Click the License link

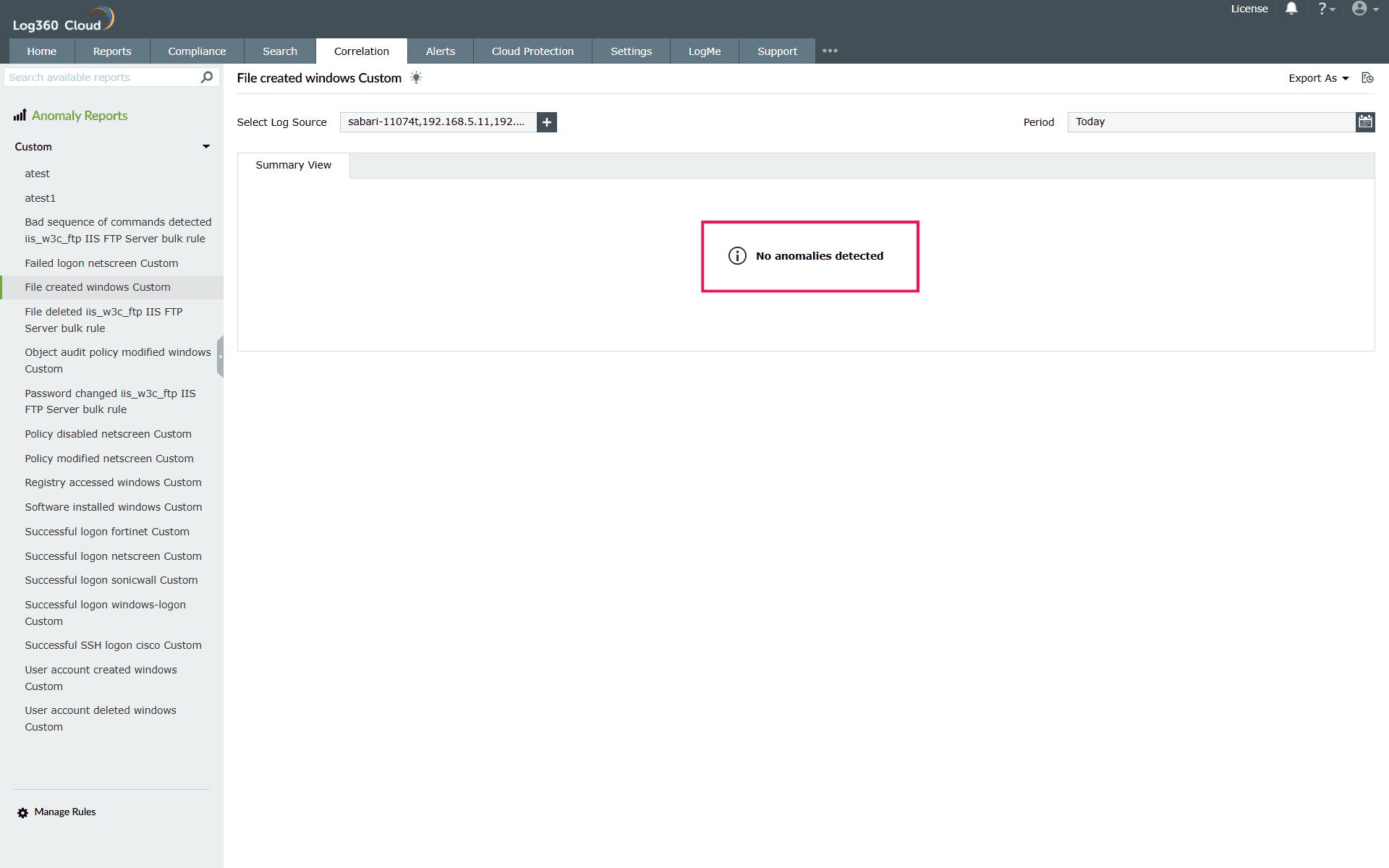[1249, 9]
